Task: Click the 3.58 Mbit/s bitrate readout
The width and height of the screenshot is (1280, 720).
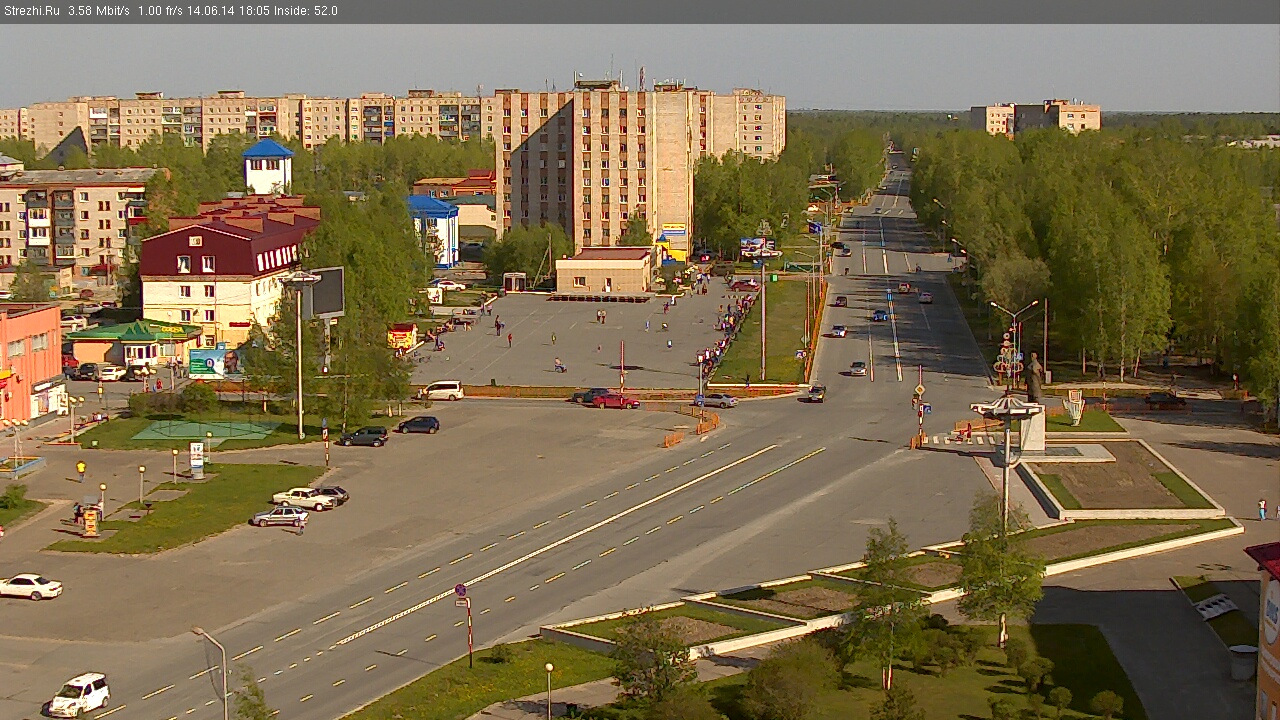Action: [x=99, y=11]
